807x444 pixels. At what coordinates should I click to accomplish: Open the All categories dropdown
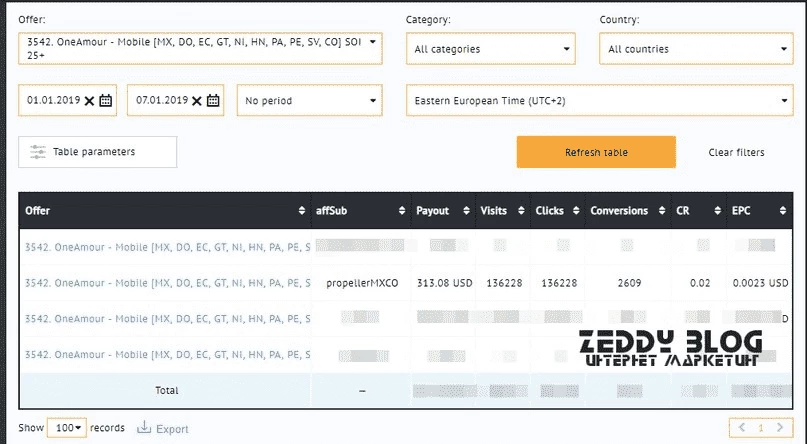(x=490, y=49)
